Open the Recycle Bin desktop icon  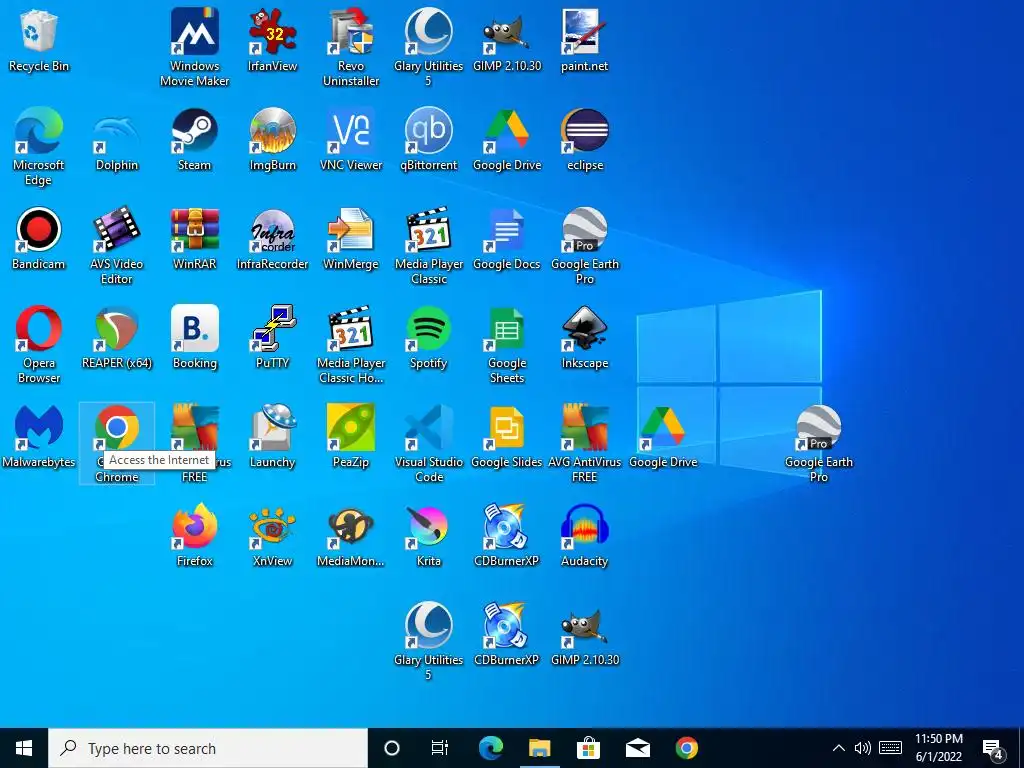pyautogui.click(x=39, y=39)
